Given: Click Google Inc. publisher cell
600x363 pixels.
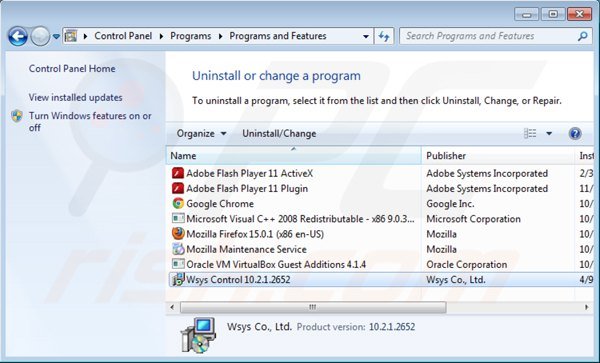Looking at the screenshot, I should point(450,203).
